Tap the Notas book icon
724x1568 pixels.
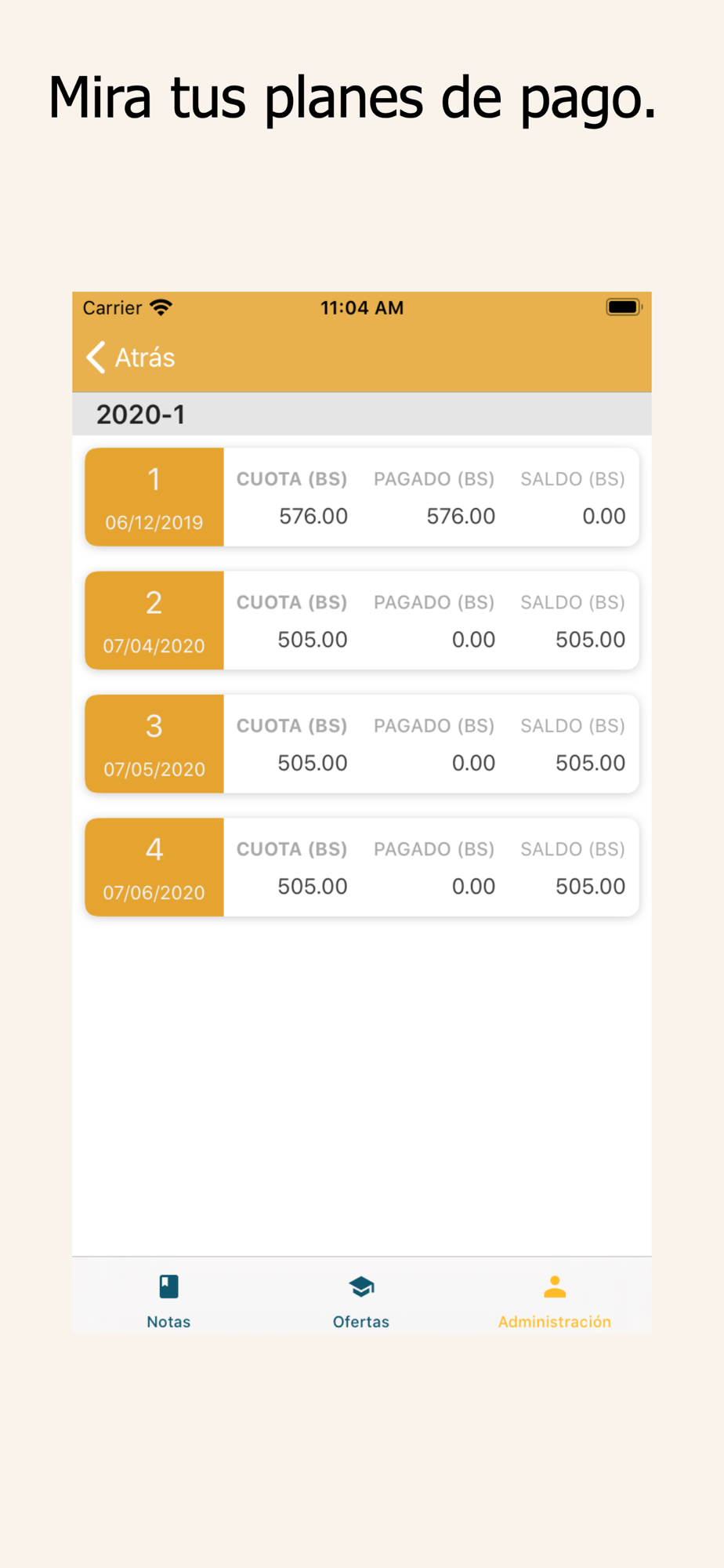(x=168, y=1287)
